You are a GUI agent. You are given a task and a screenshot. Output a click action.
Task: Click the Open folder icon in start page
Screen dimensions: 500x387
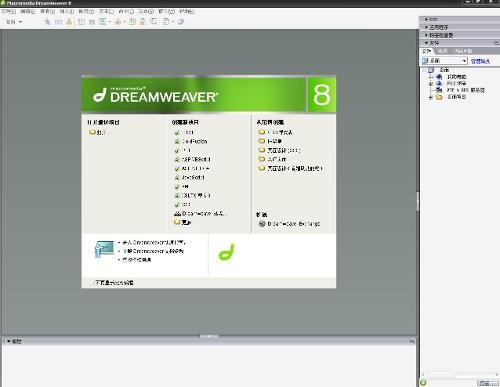(92, 132)
